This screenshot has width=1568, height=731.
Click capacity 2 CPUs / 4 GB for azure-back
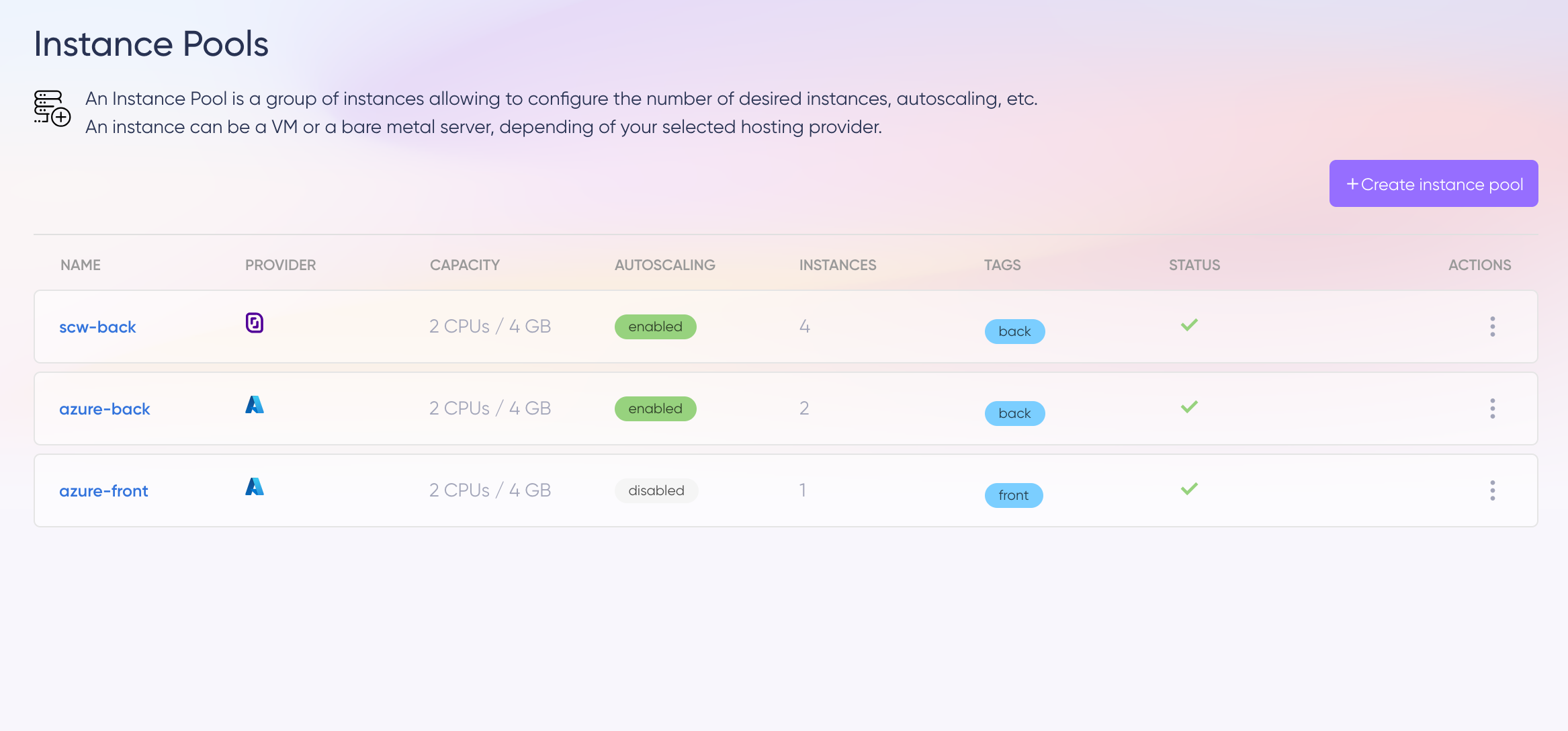(x=490, y=408)
